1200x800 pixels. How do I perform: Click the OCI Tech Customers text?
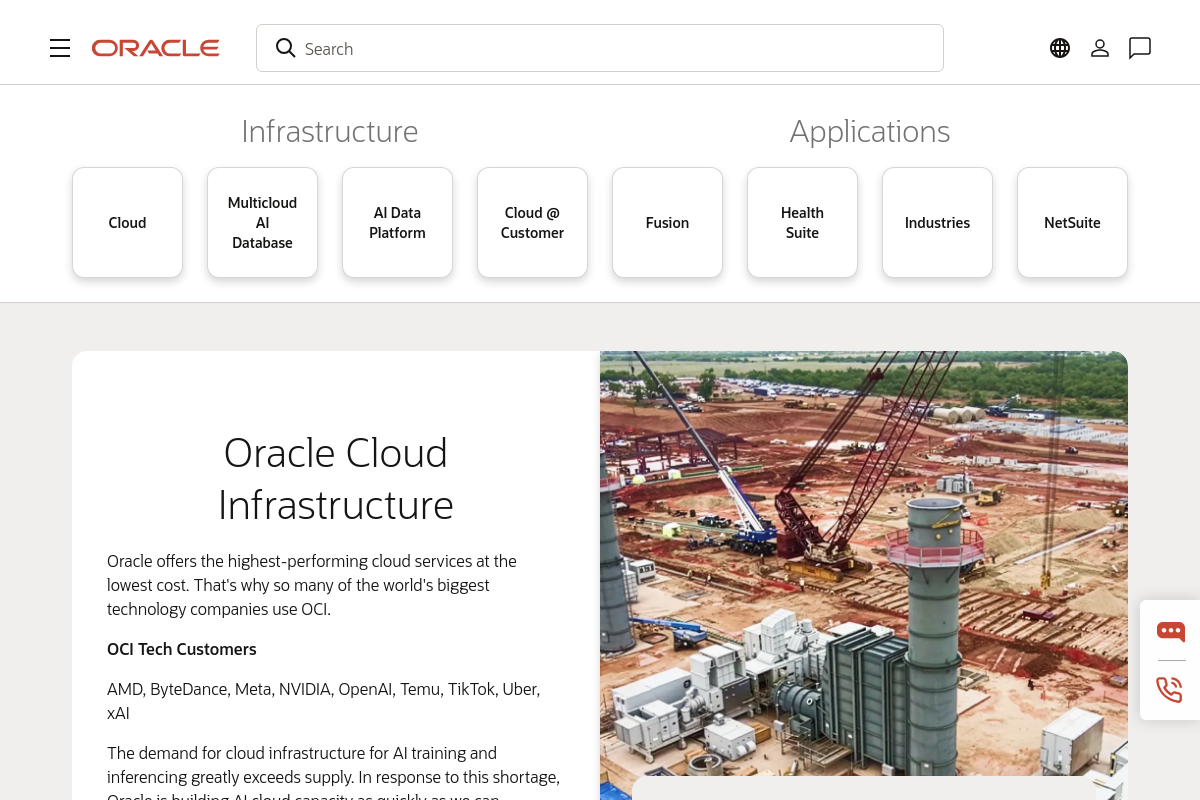[182, 649]
